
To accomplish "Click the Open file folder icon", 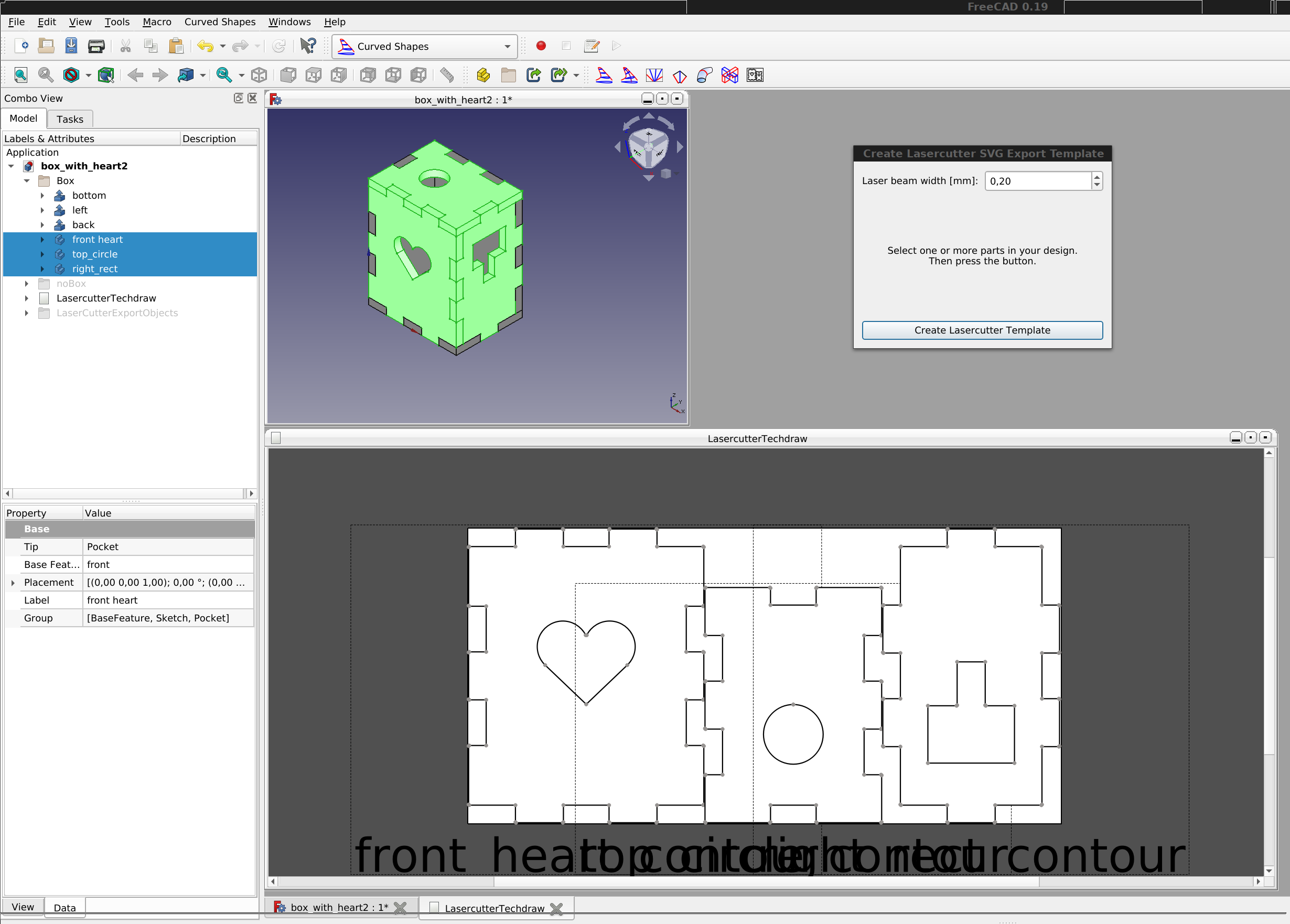I will point(46,46).
